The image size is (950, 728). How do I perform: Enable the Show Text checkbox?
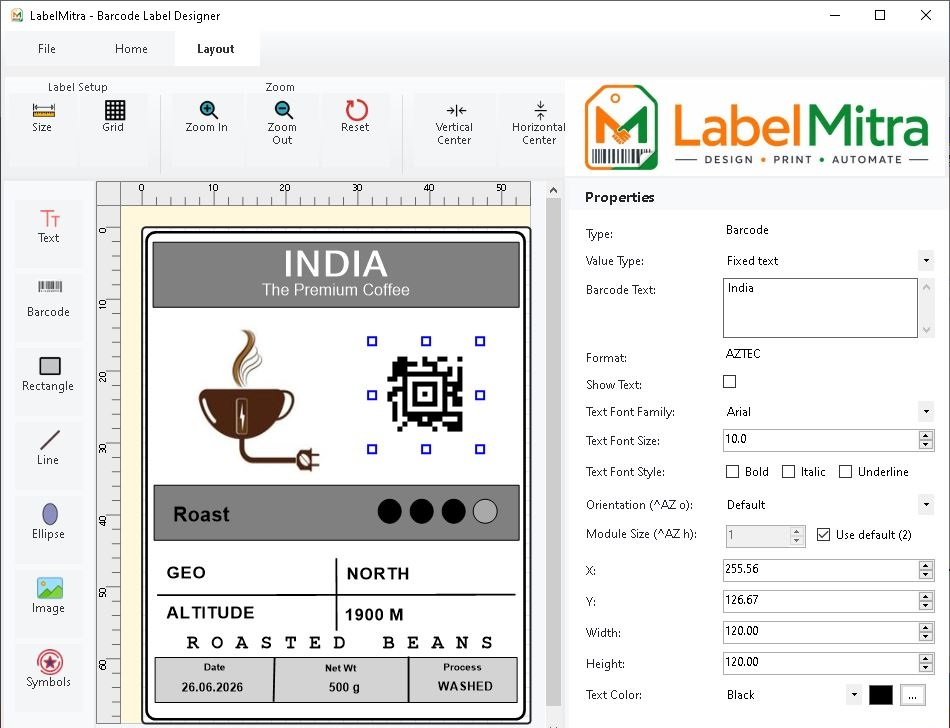(729, 382)
